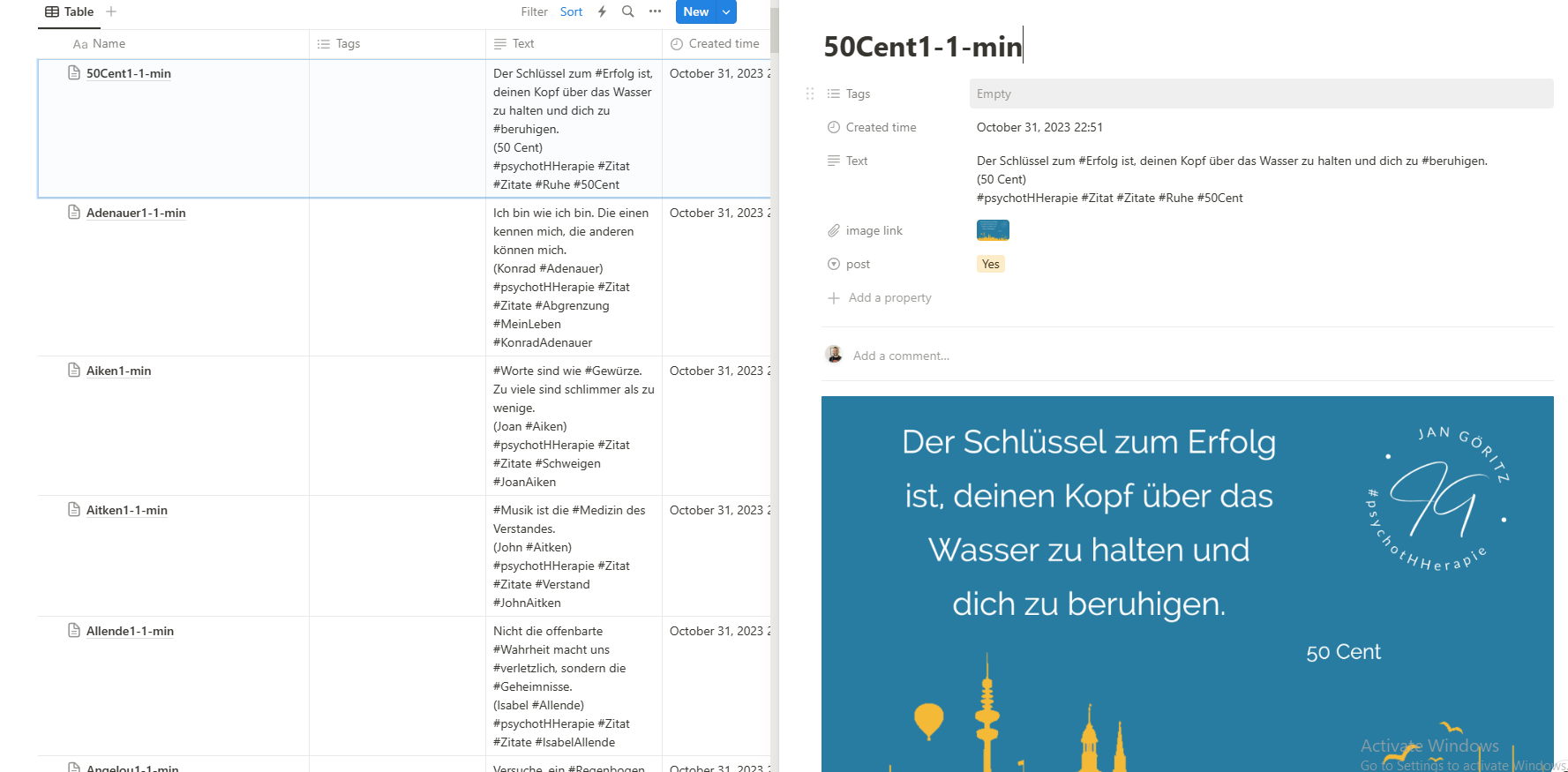Click the drag handle beside the Tags property

click(810, 94)
